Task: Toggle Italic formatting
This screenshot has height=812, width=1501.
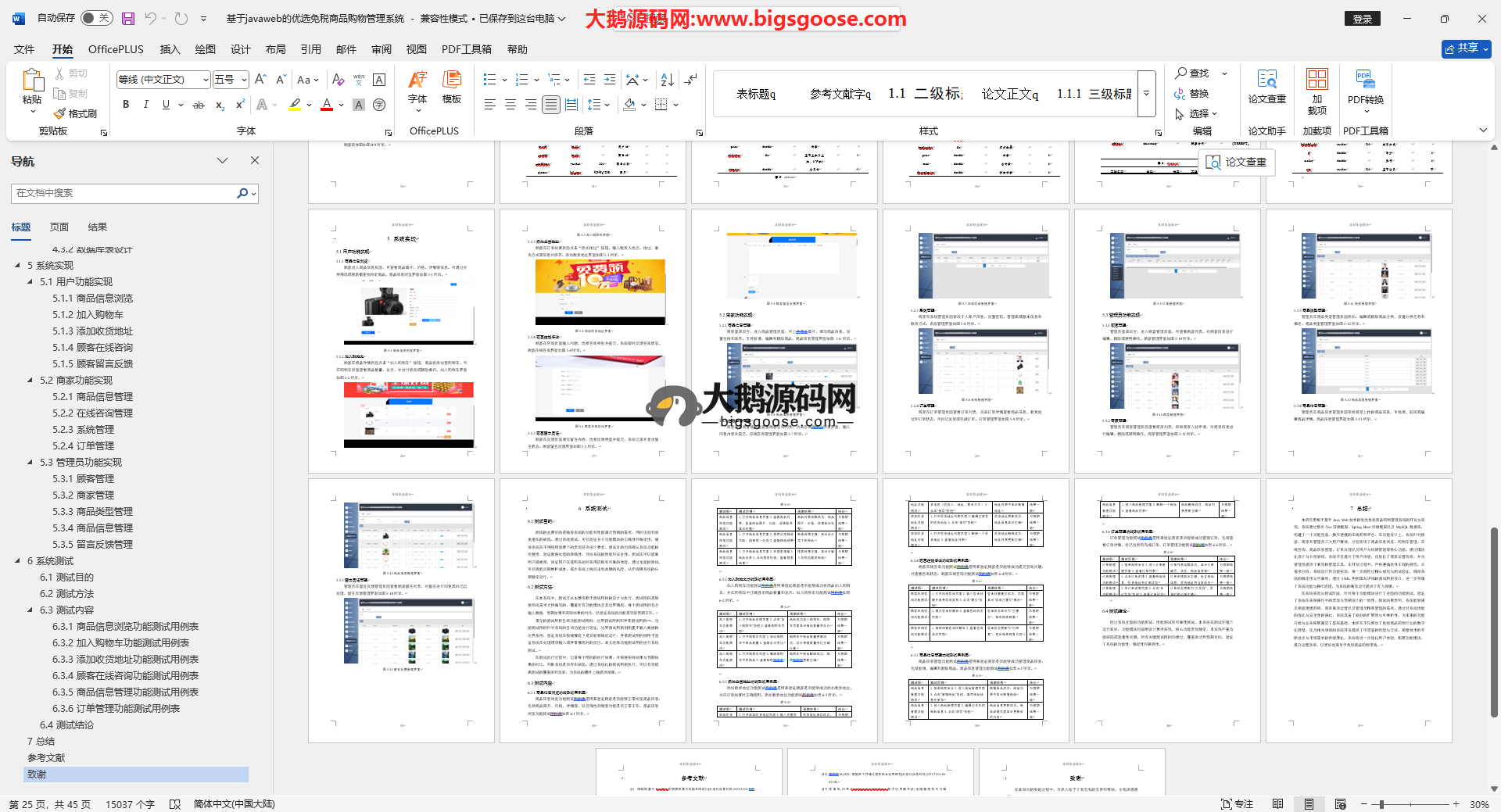Action: tap(145, 105)
